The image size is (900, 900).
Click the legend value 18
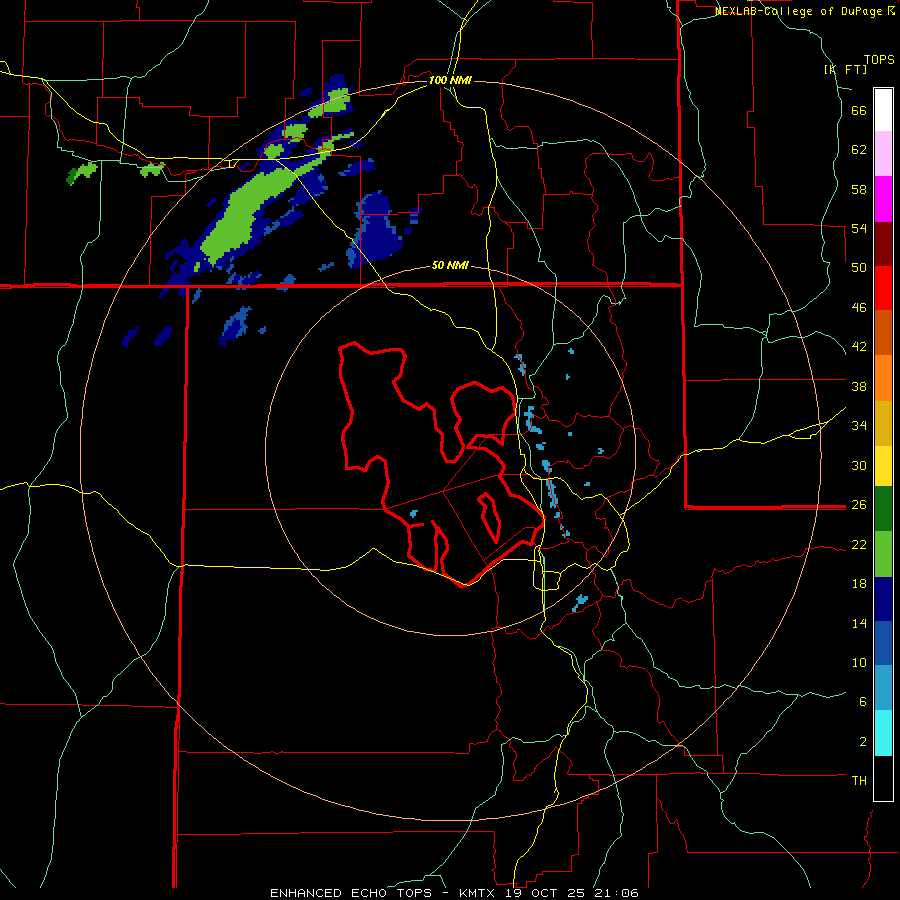pyautogui.click(x=859, y=584)
